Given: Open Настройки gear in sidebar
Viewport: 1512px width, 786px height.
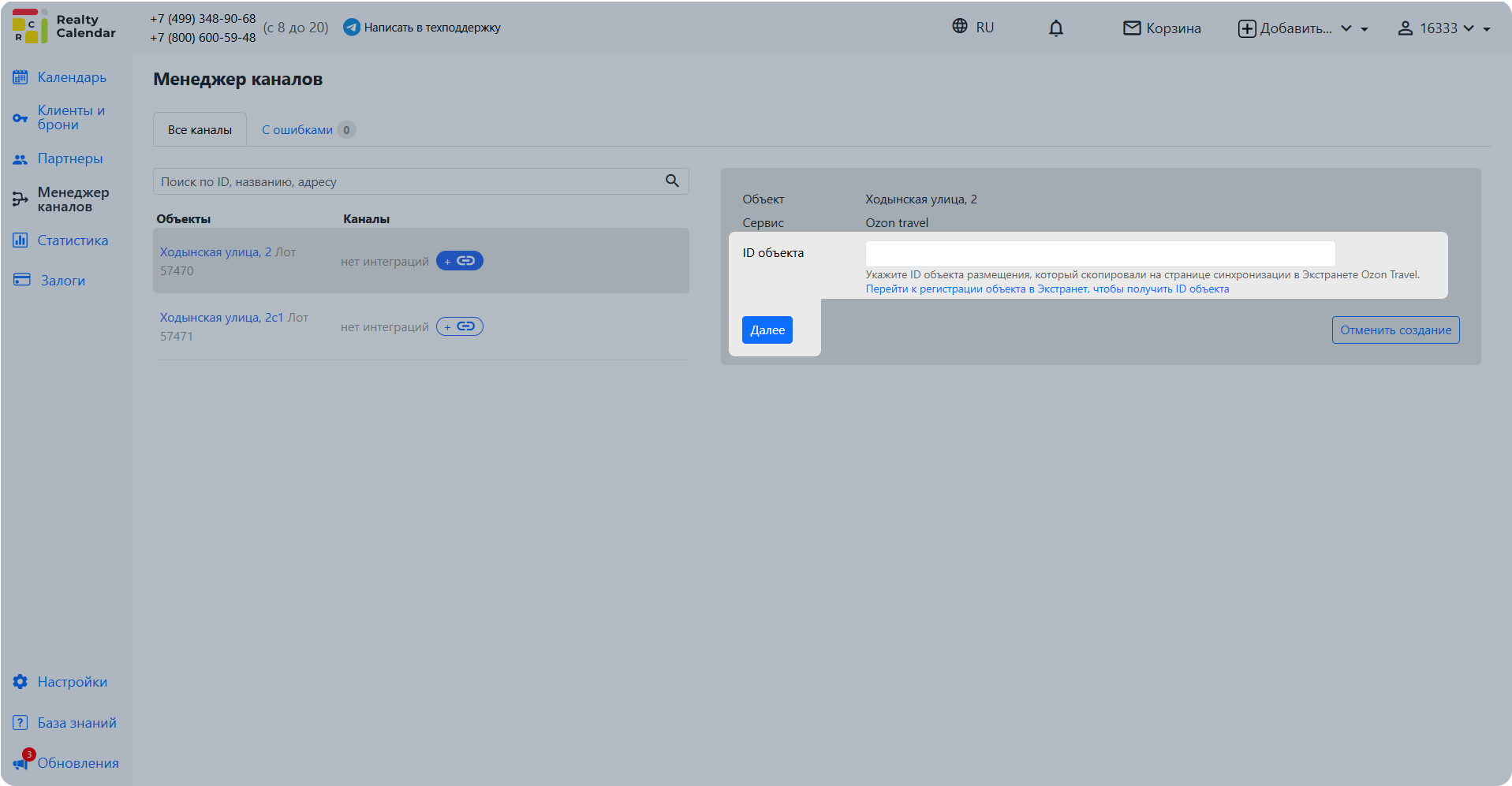Looking at the screenshot, I should point(21,682).
